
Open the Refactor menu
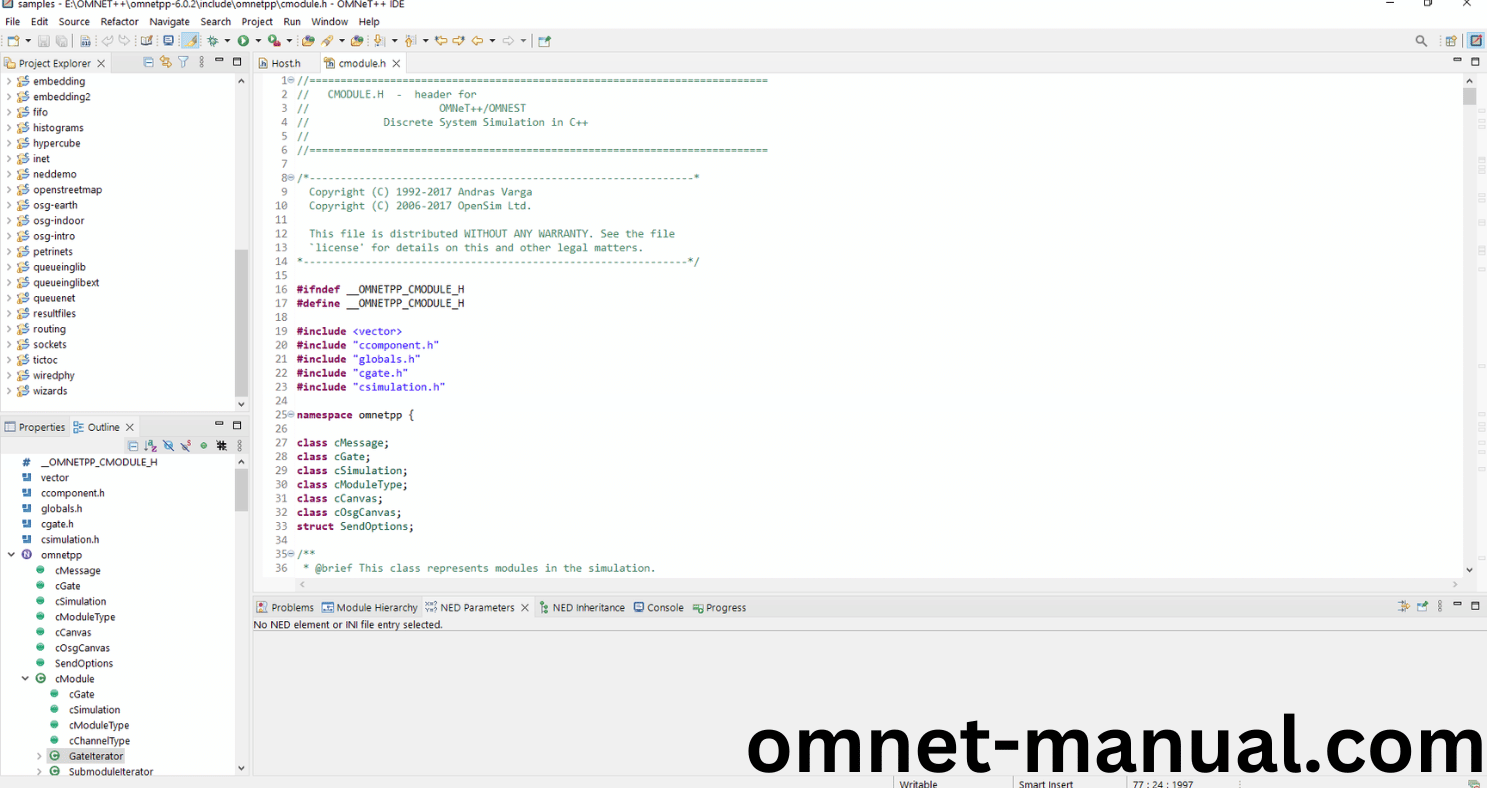click(x=119, y=21)
